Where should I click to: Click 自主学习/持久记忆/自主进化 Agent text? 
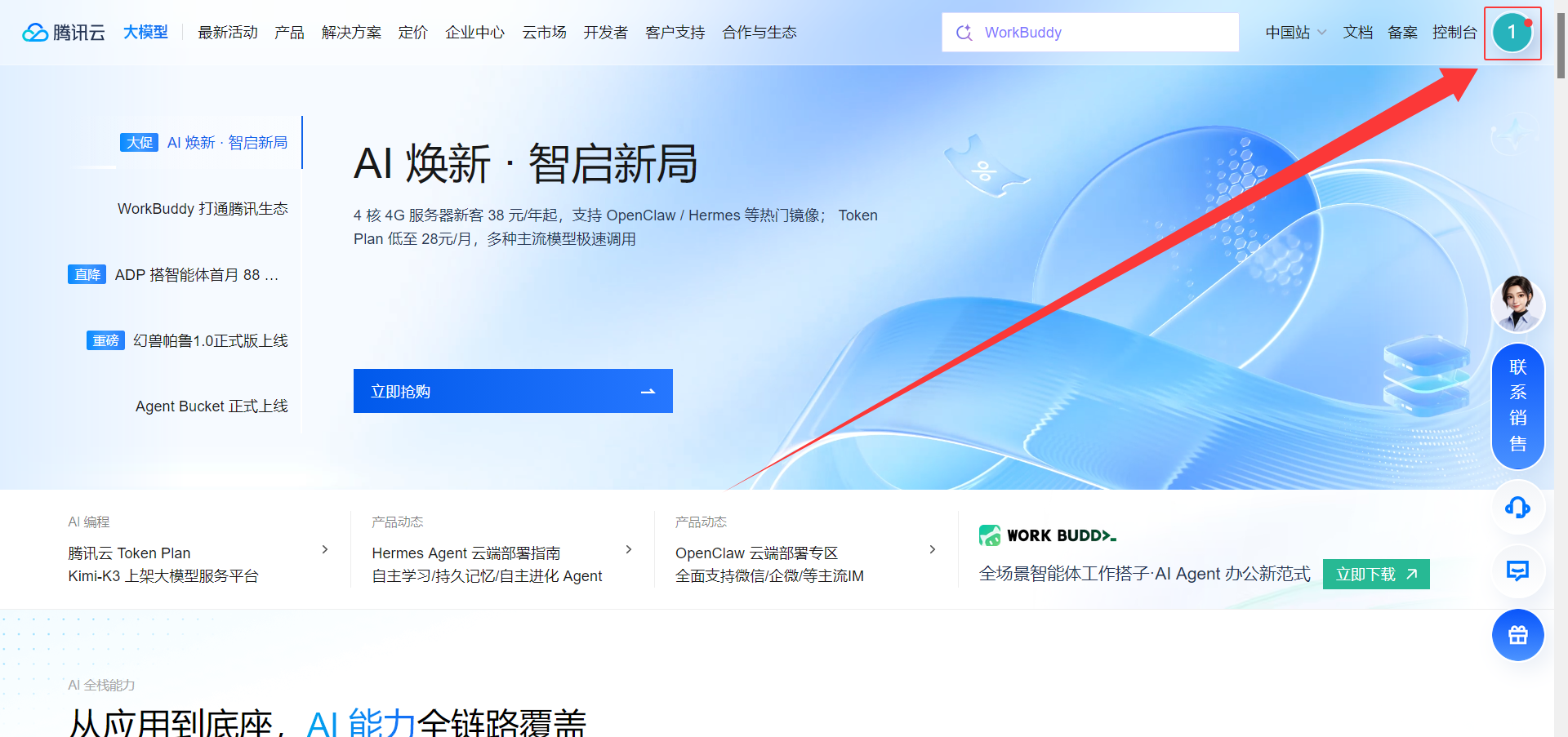click(487, 576)
